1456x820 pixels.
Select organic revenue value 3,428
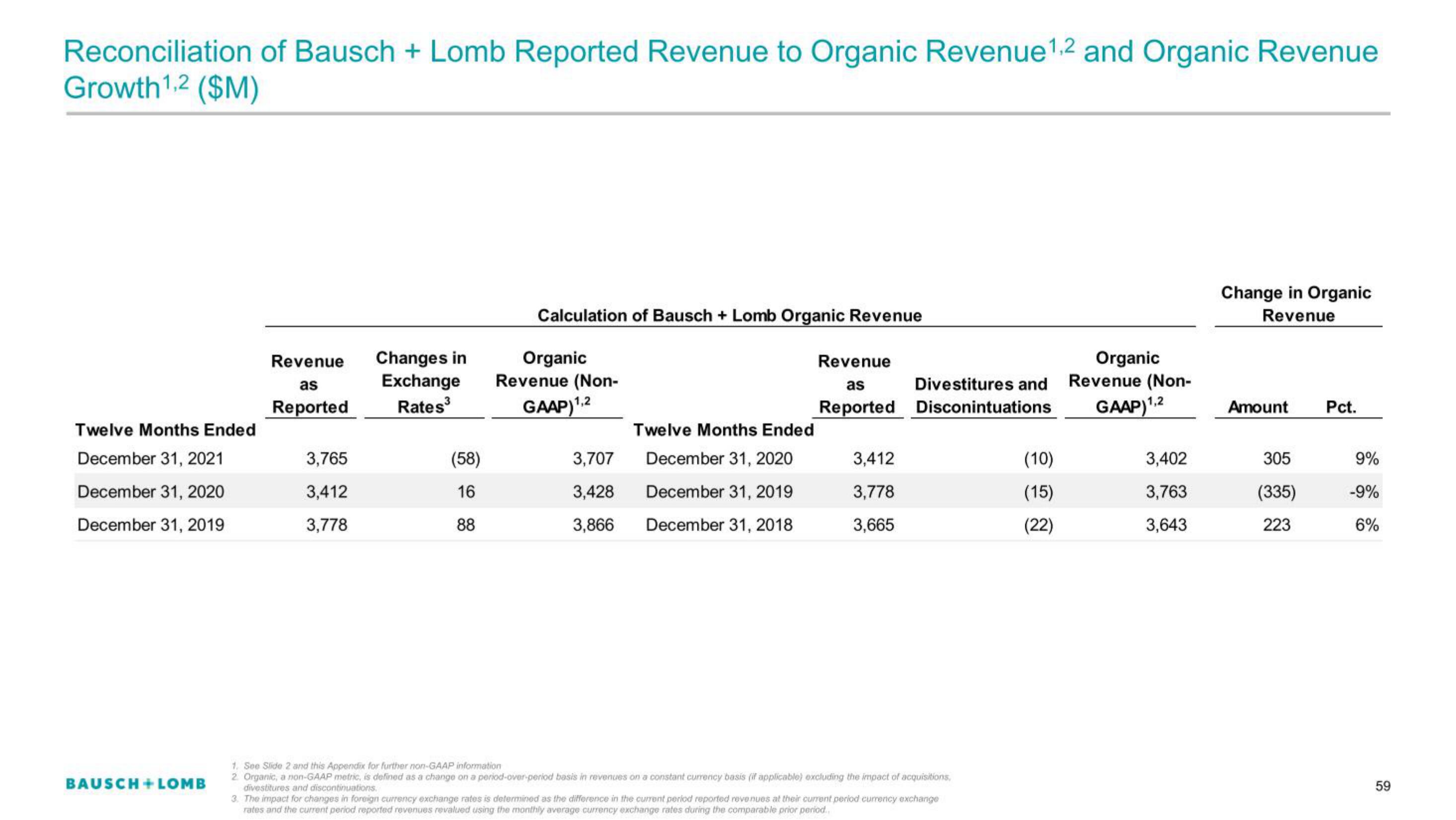pos(593,492)
